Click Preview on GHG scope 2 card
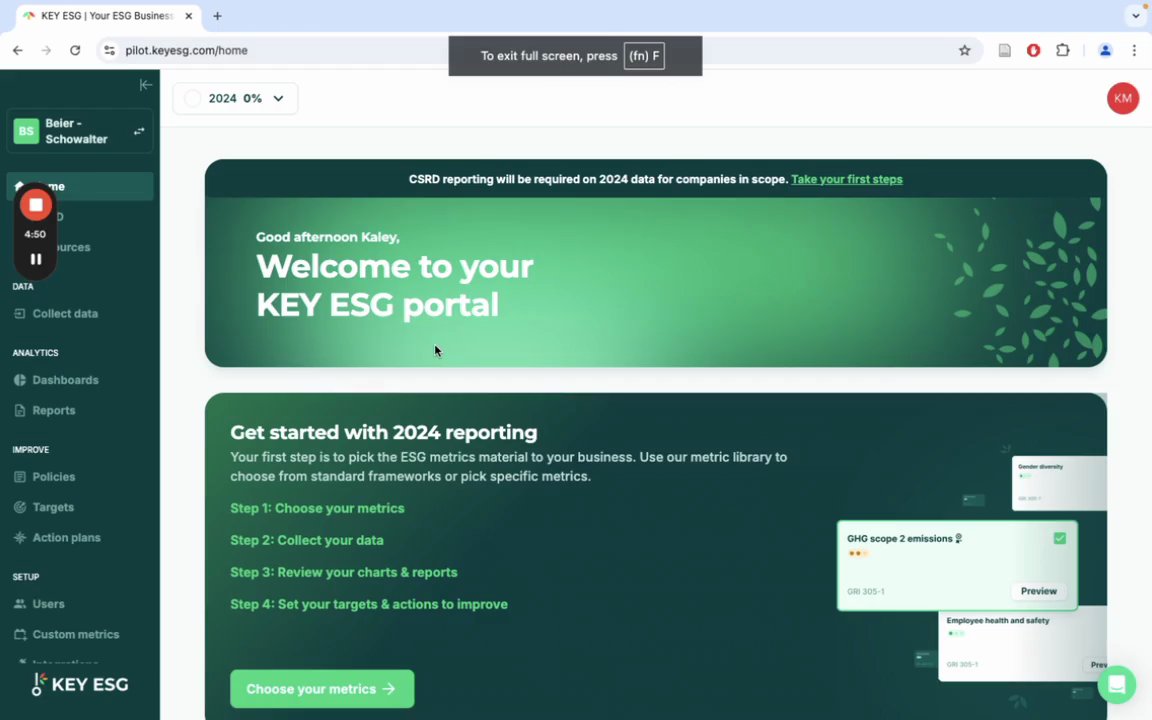Viewport: 1152px width, 720px height. tap(1038, 591)
